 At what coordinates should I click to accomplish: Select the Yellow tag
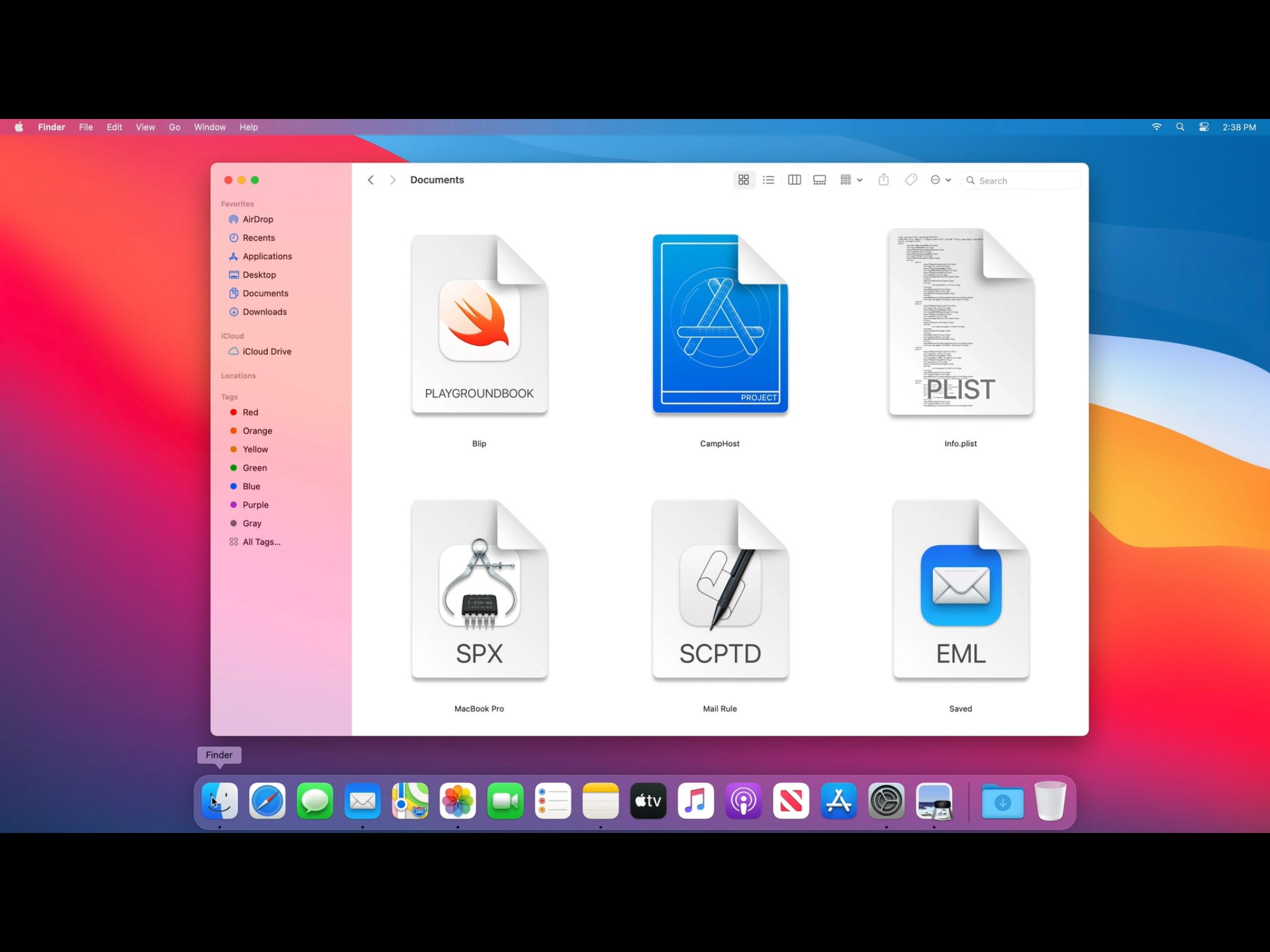pos(249,449)
